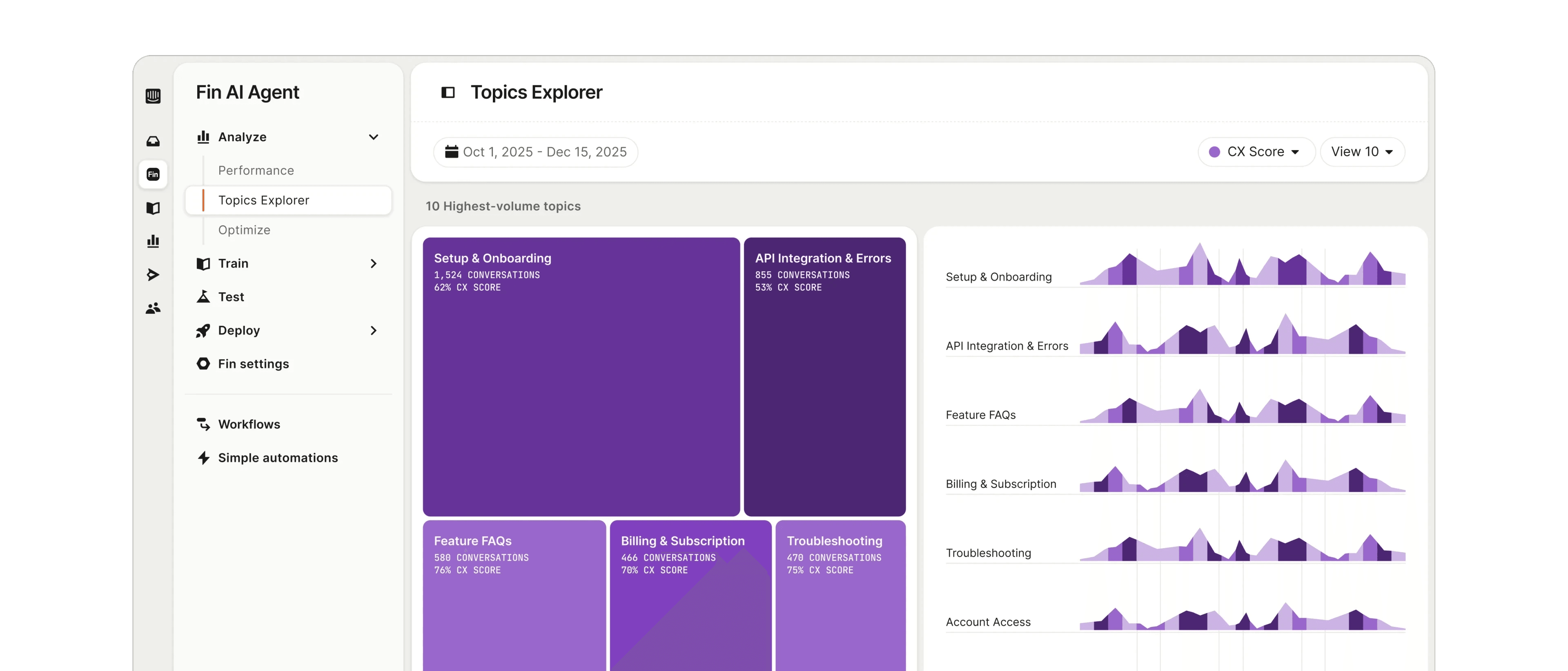Click the Test flask icon
The image size is (1568, 671).
pos(203,296)
